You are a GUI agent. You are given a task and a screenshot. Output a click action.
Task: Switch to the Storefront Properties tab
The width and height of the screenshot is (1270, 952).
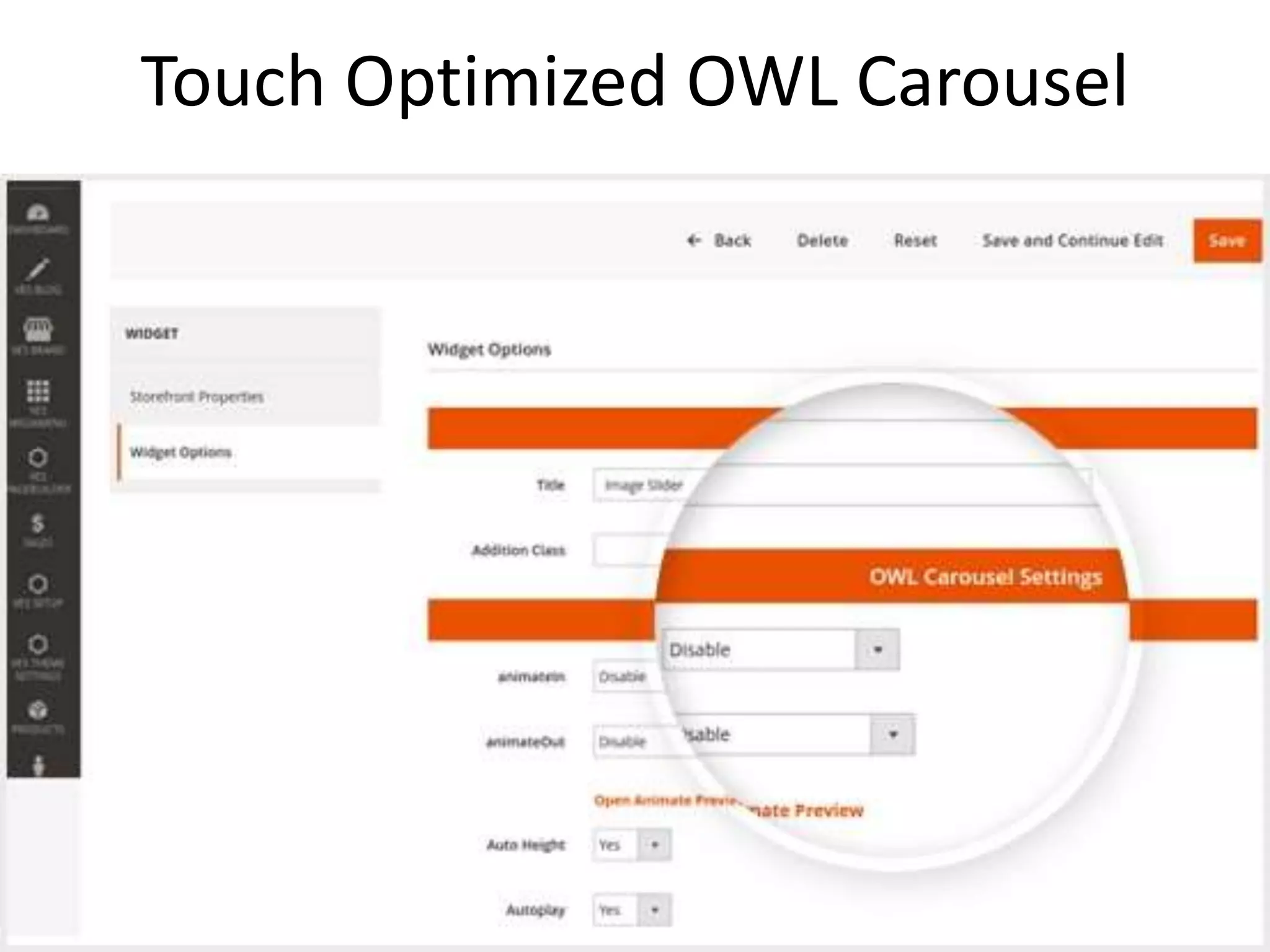click(197, 397)
